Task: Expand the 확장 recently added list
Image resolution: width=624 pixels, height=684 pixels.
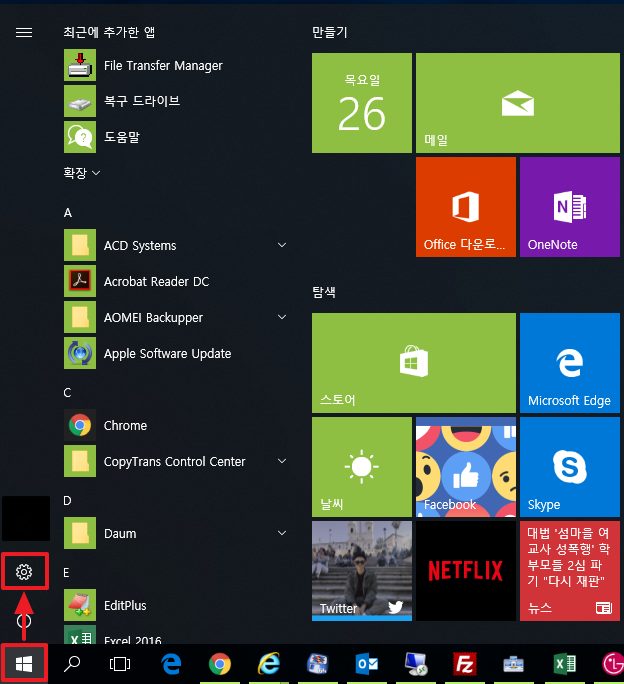Action: pos(82,173)
